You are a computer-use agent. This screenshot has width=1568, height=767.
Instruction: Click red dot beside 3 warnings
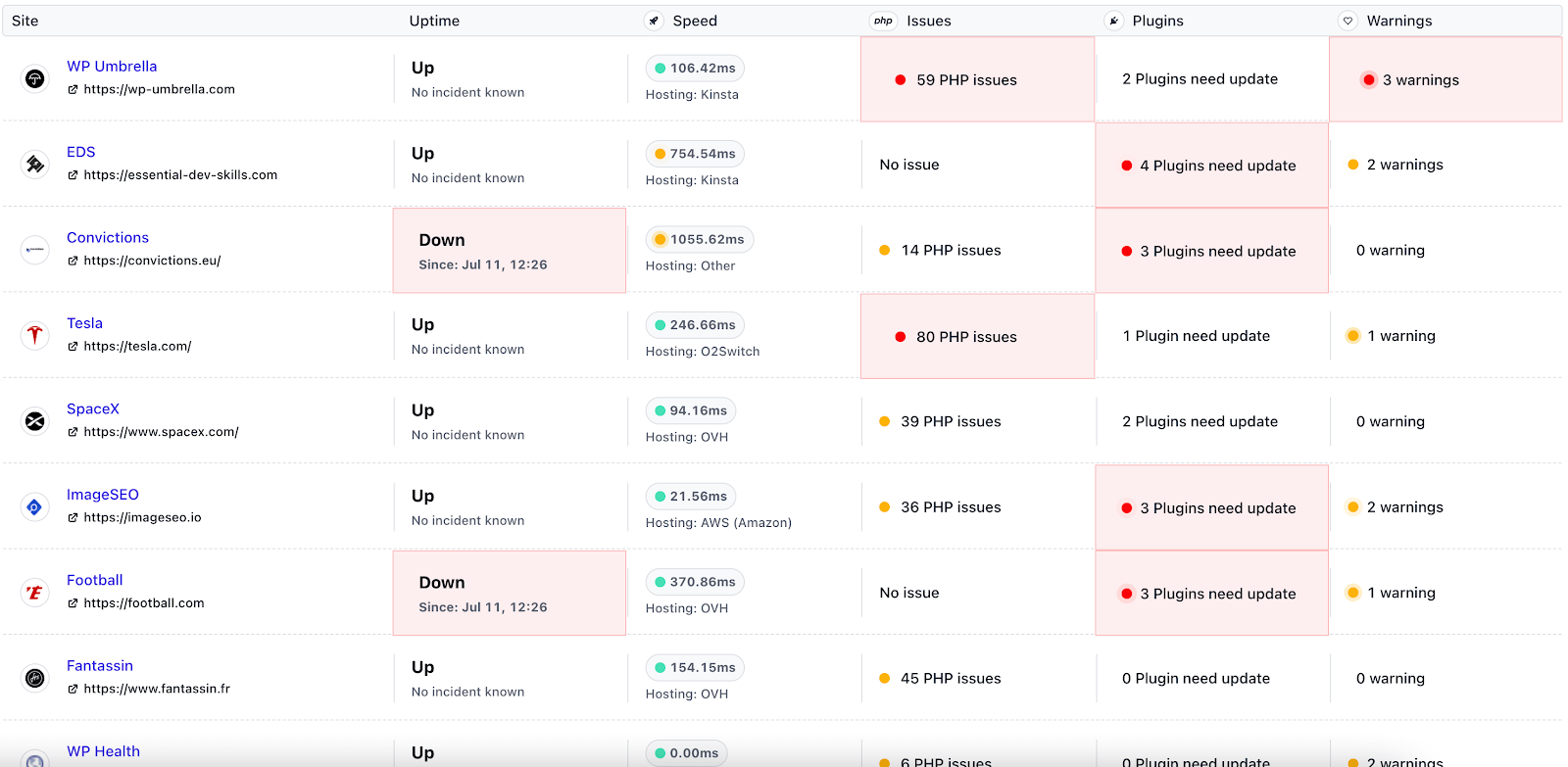(x=1368, y=80)
